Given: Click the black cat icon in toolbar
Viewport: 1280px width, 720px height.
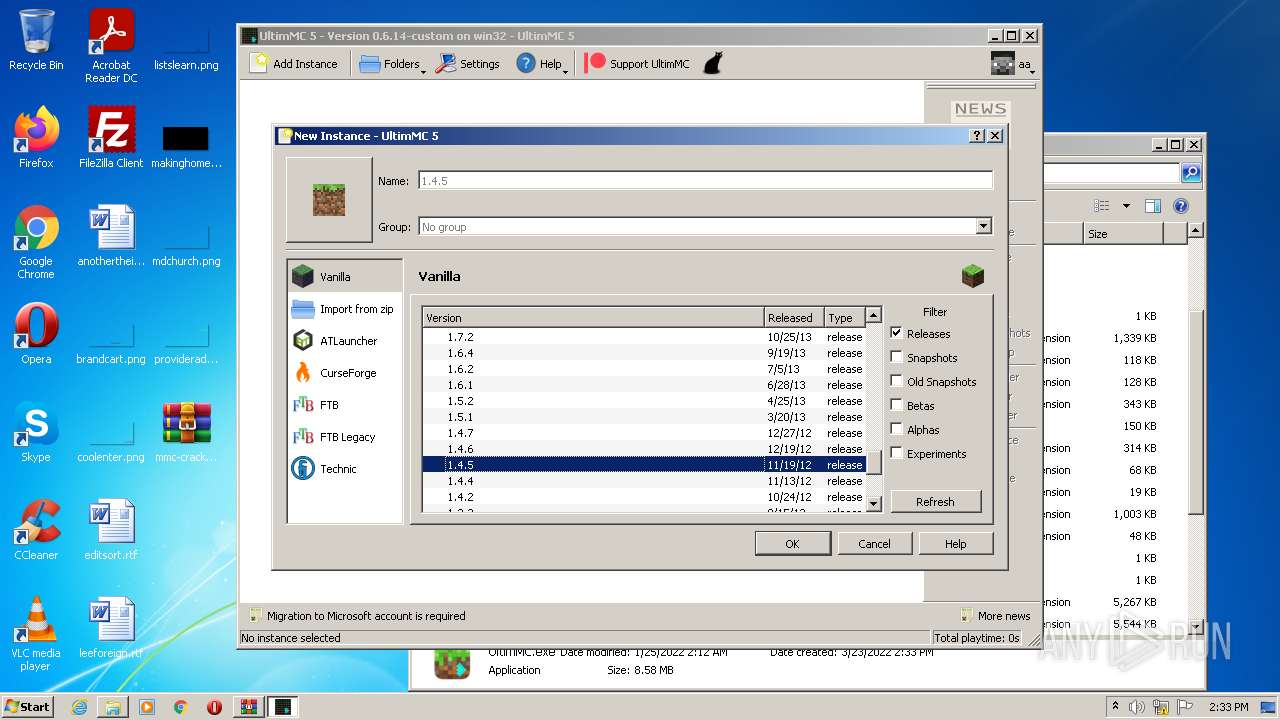Looking at the screenshot, I should coord(712,63).
